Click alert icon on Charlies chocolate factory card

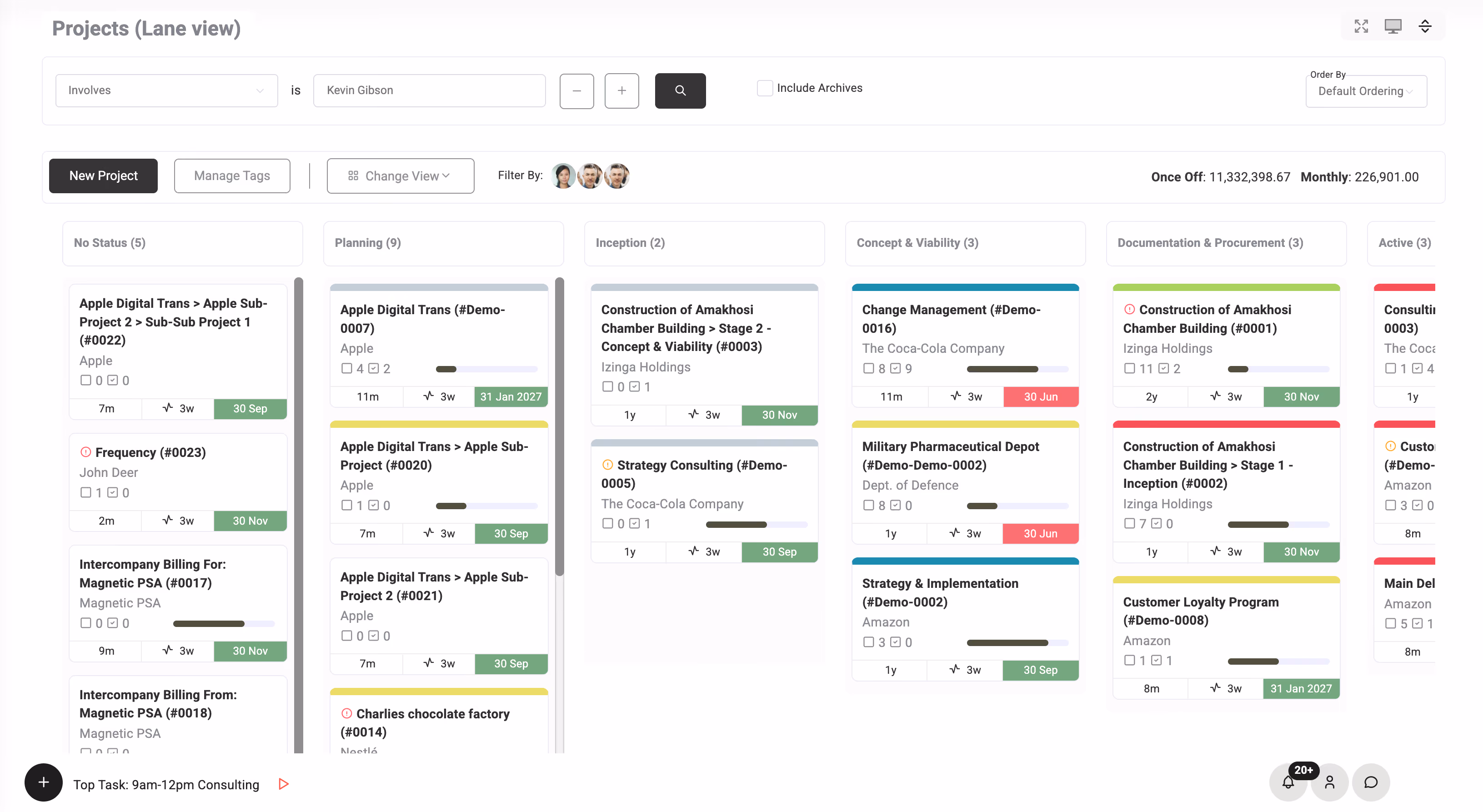(346, 713)
